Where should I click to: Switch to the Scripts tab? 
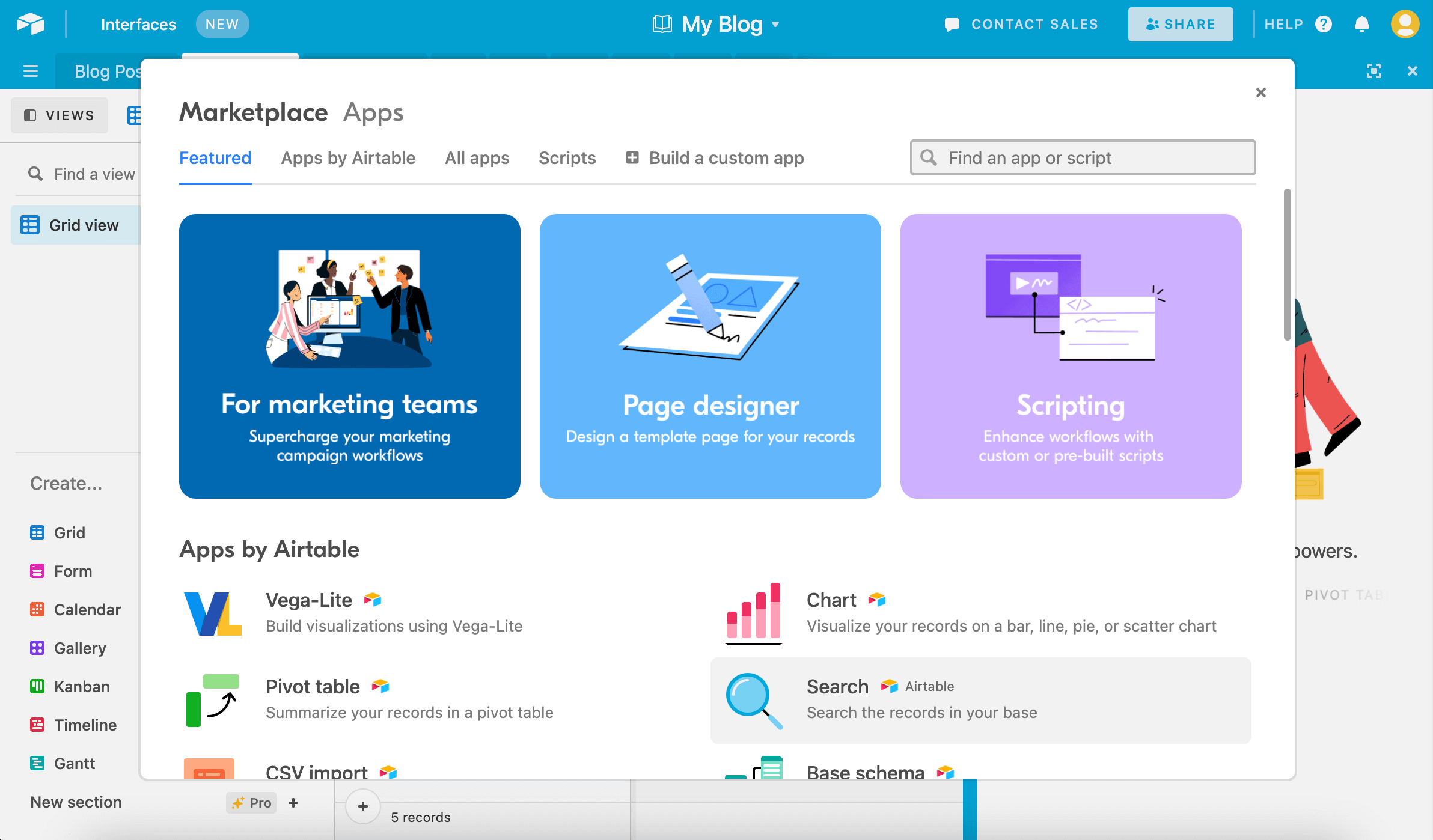(567, 158)
